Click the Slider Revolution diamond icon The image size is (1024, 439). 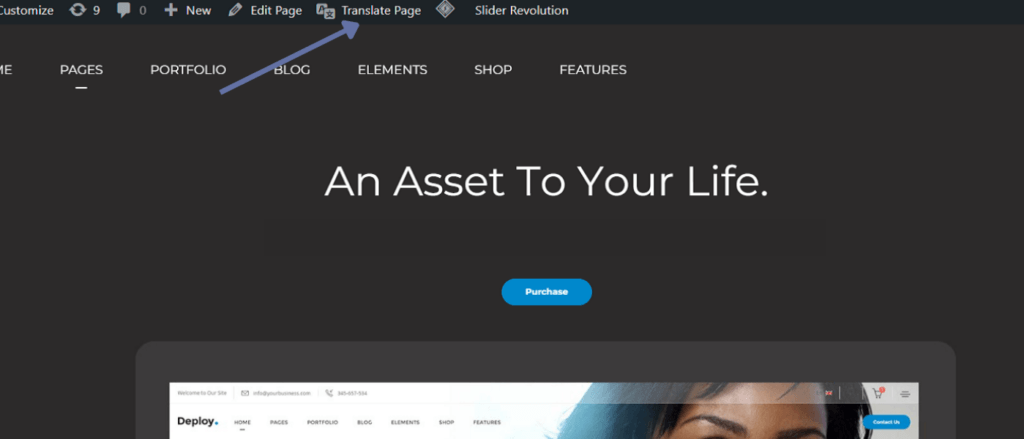(x=445, y=10)
